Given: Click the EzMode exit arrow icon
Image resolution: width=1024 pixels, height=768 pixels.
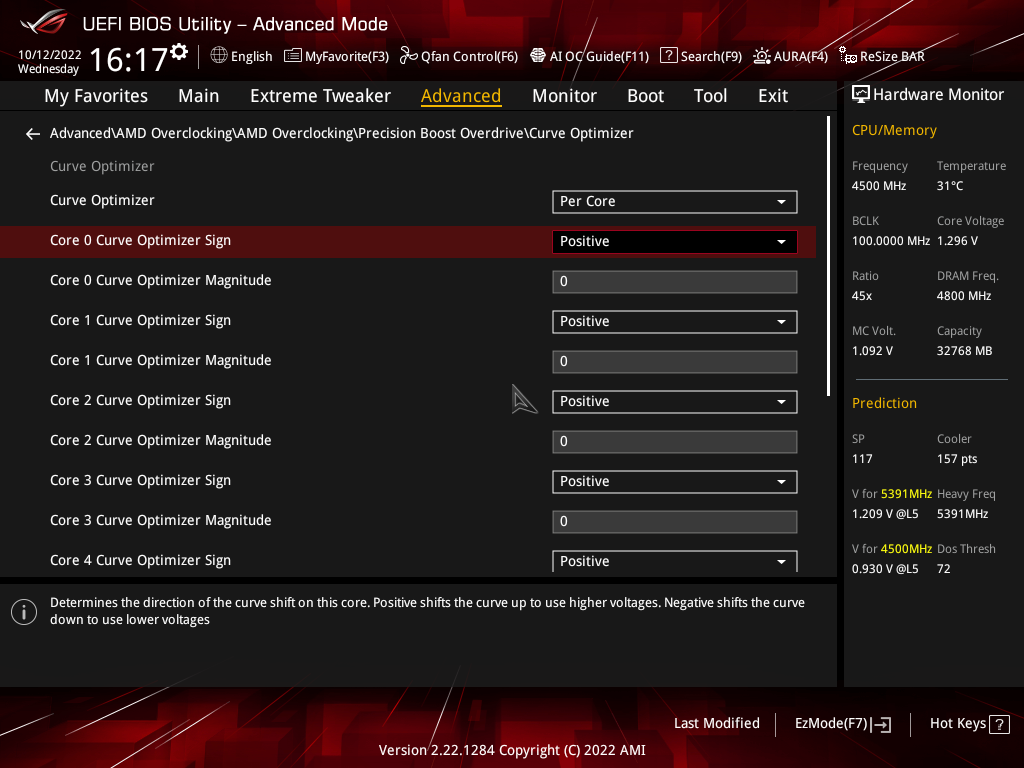Looking at the screenshot, I should click(881, 724).
